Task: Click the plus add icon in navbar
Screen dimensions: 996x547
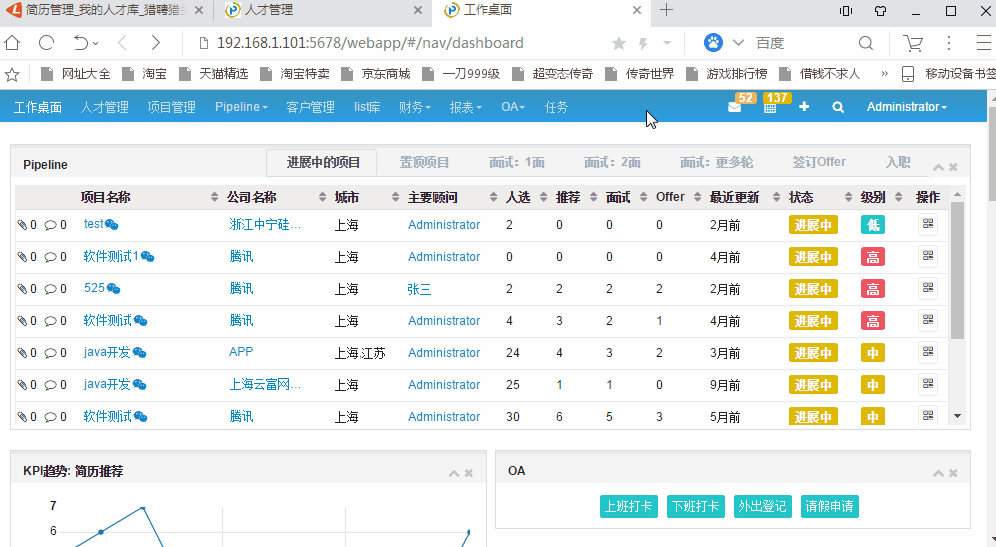Action: click(804, 107)
